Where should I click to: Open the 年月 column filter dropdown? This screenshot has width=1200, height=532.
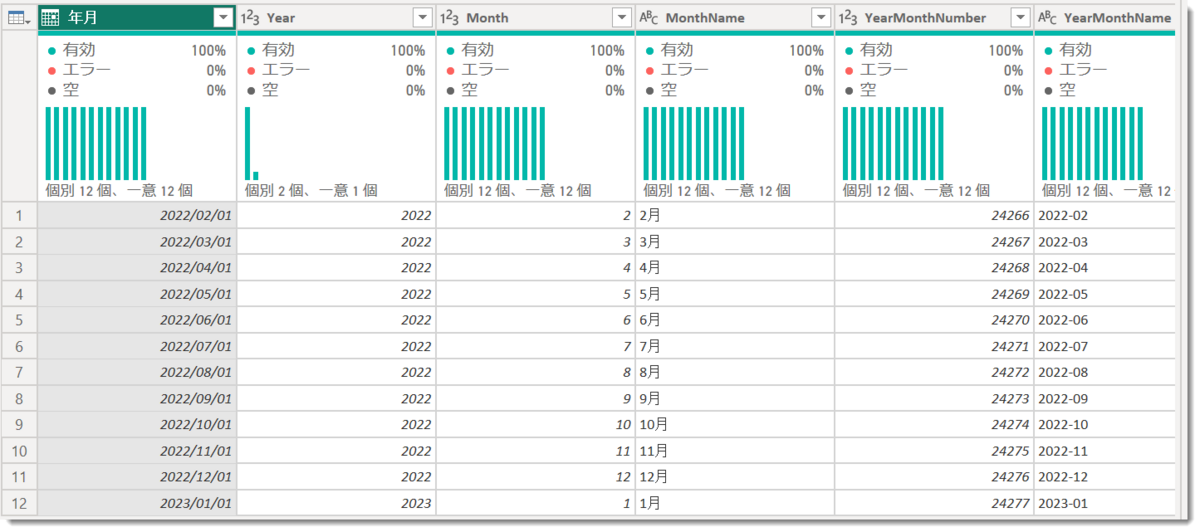coord(223,18)
